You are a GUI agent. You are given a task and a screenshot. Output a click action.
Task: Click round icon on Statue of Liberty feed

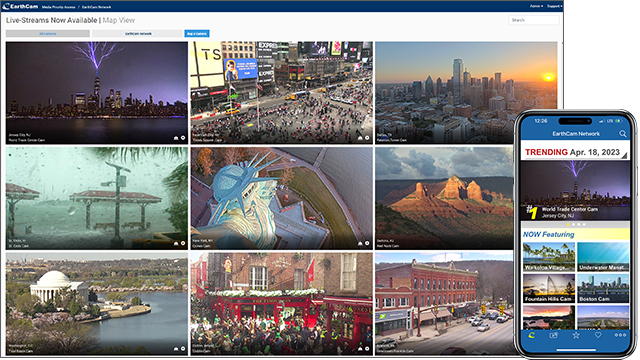click(367, 243)
